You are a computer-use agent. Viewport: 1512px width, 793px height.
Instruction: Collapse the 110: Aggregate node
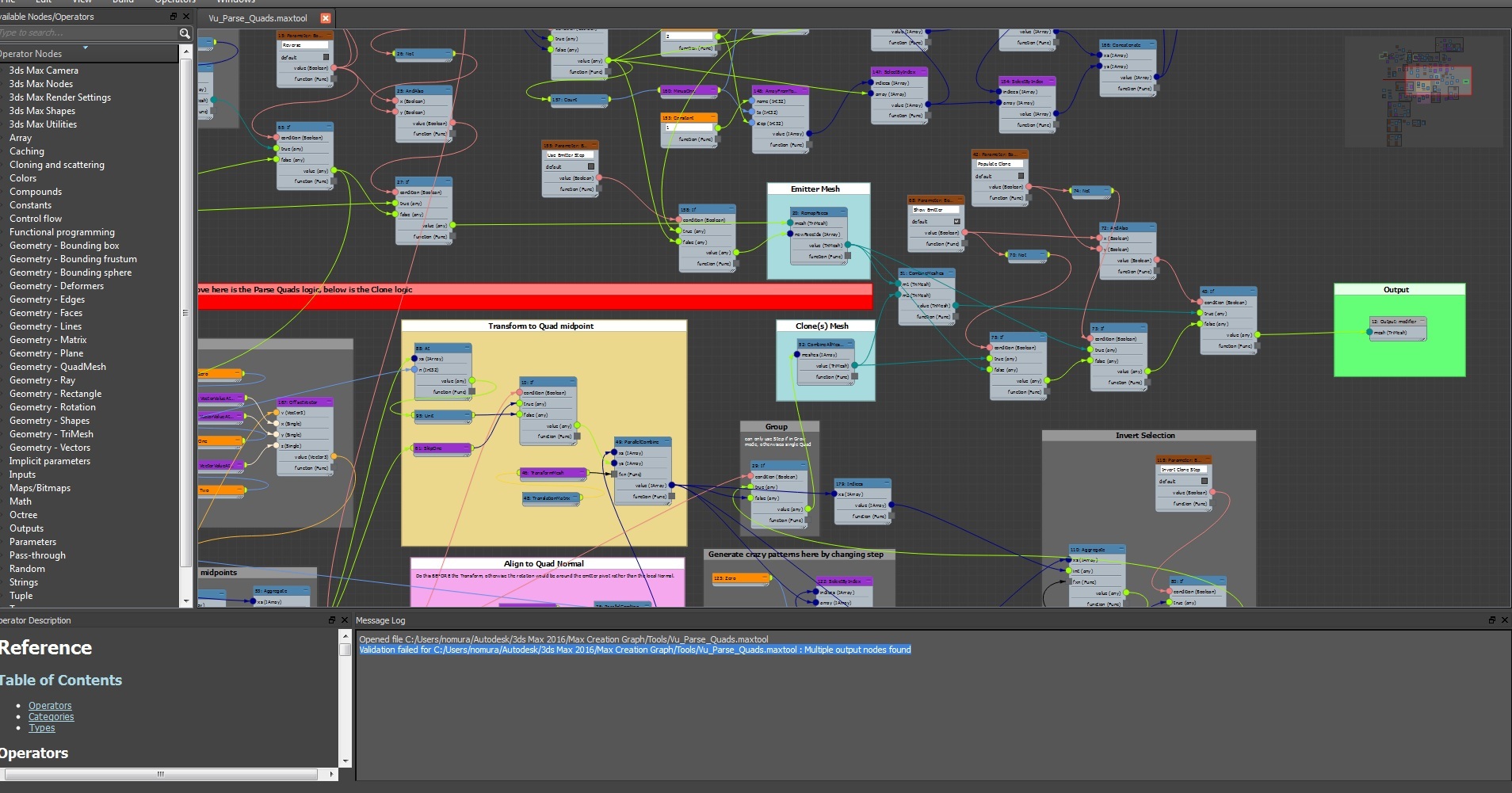point(1121,549)
